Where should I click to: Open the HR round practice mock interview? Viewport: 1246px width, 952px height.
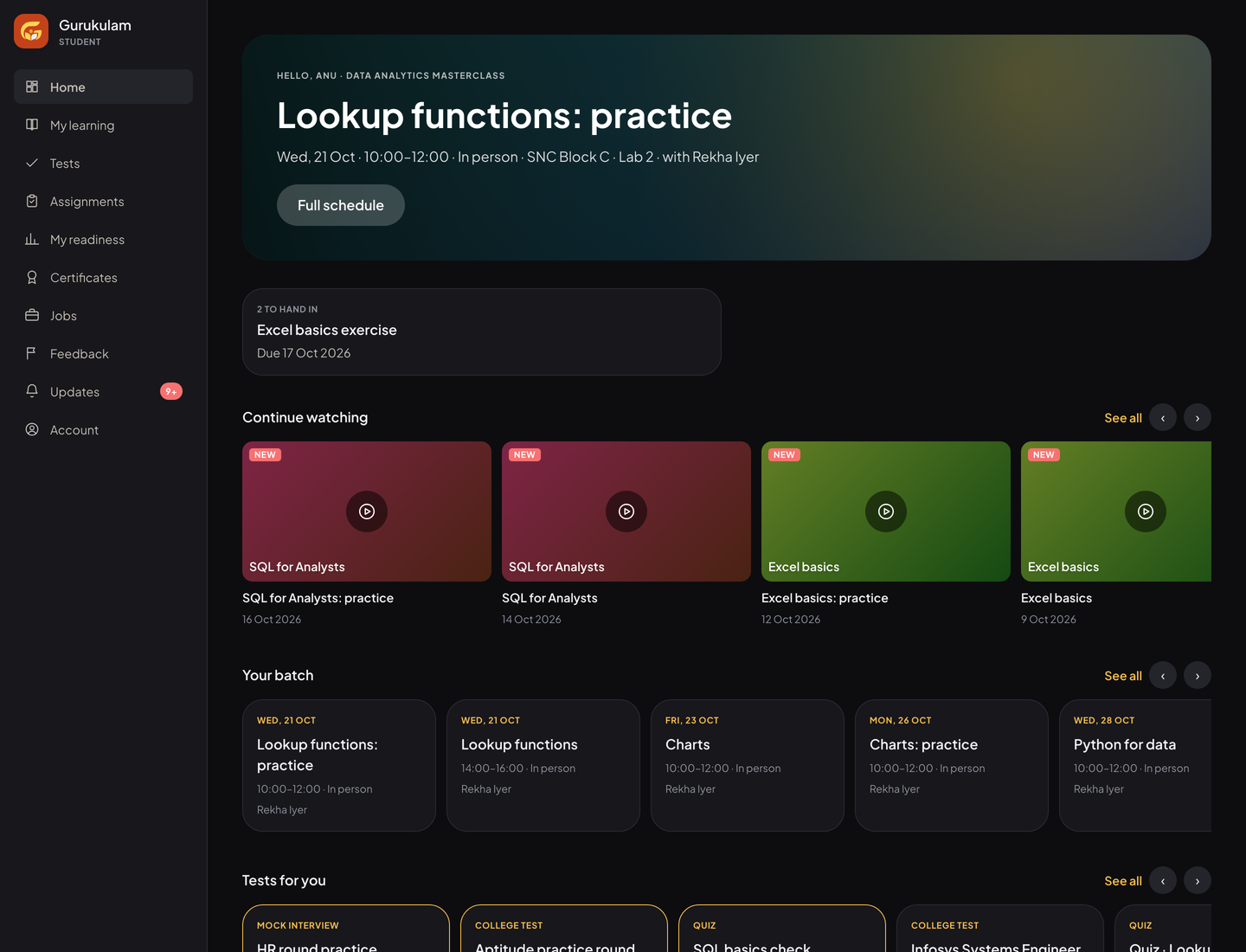pyautogui.click(x=346, y=929)
